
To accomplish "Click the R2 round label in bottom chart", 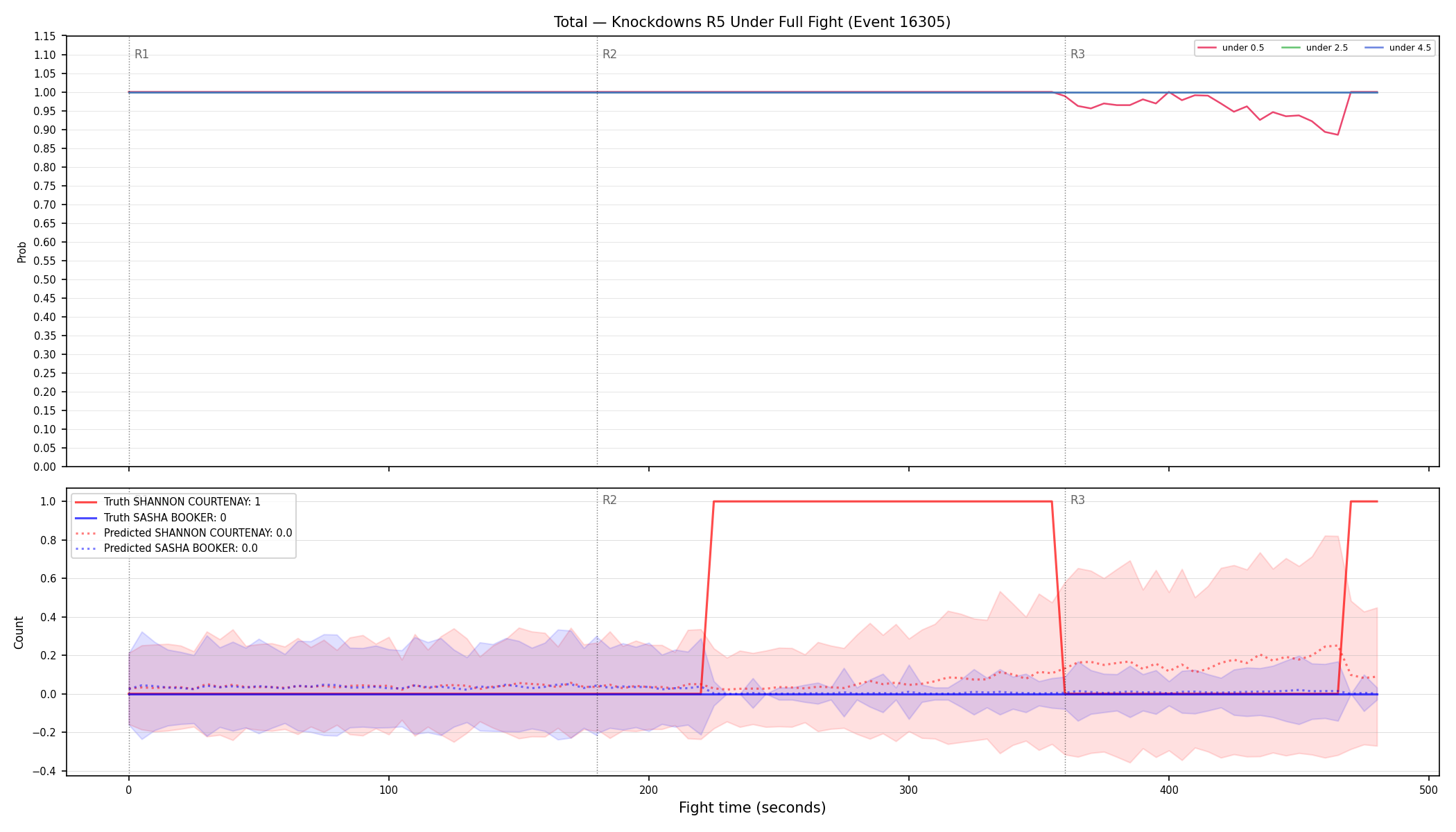I will pyautogui.click(x=609, y=500).
